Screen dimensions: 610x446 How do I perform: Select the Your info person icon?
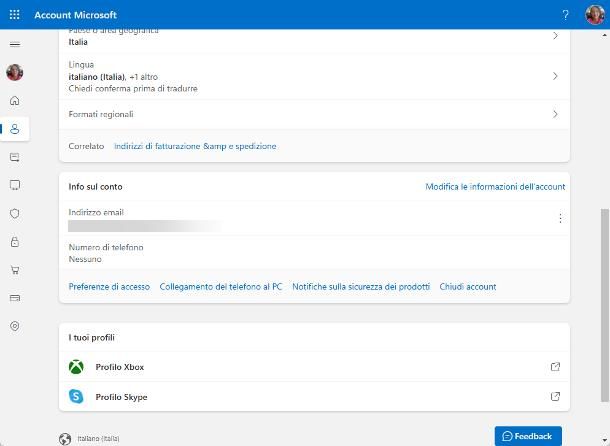pyautogui.click(x=15, y=129)
